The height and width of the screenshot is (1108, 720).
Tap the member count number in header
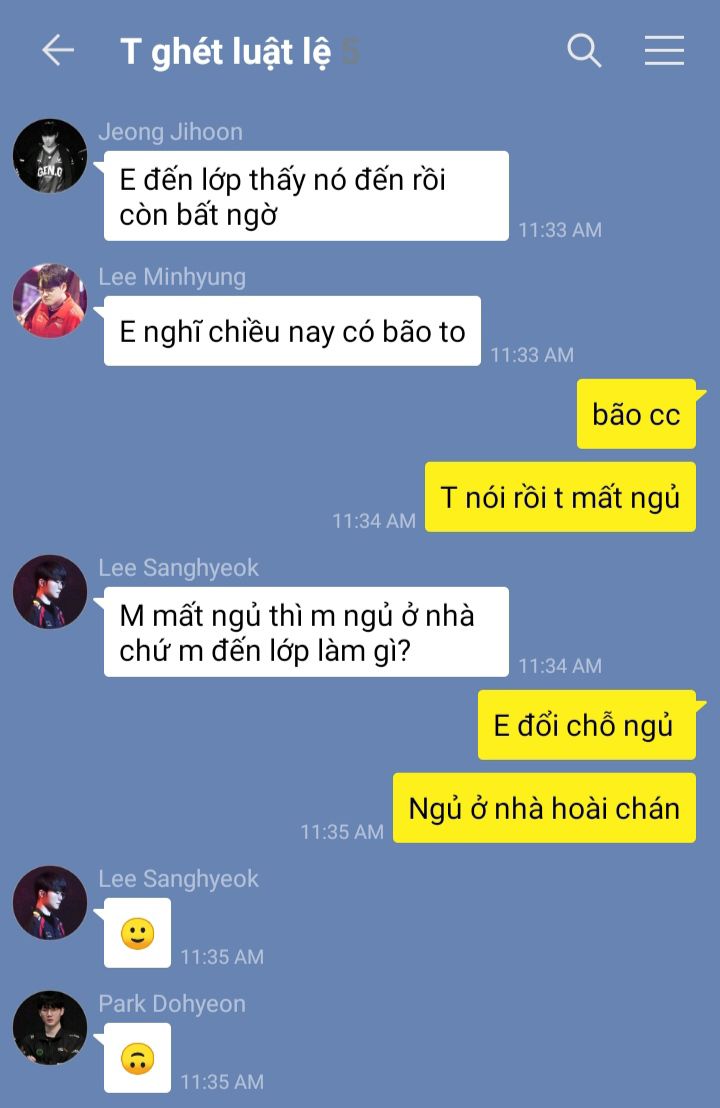350,52
